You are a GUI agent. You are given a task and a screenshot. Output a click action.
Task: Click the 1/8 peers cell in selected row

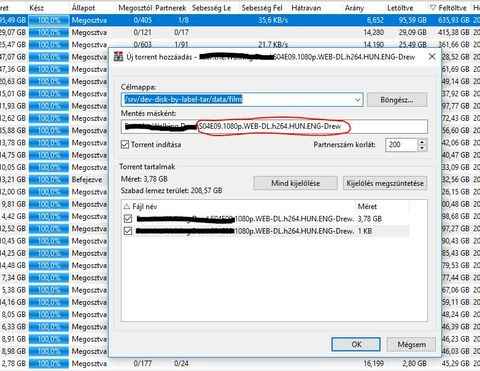pyautogui.click(x=183, y=20)
